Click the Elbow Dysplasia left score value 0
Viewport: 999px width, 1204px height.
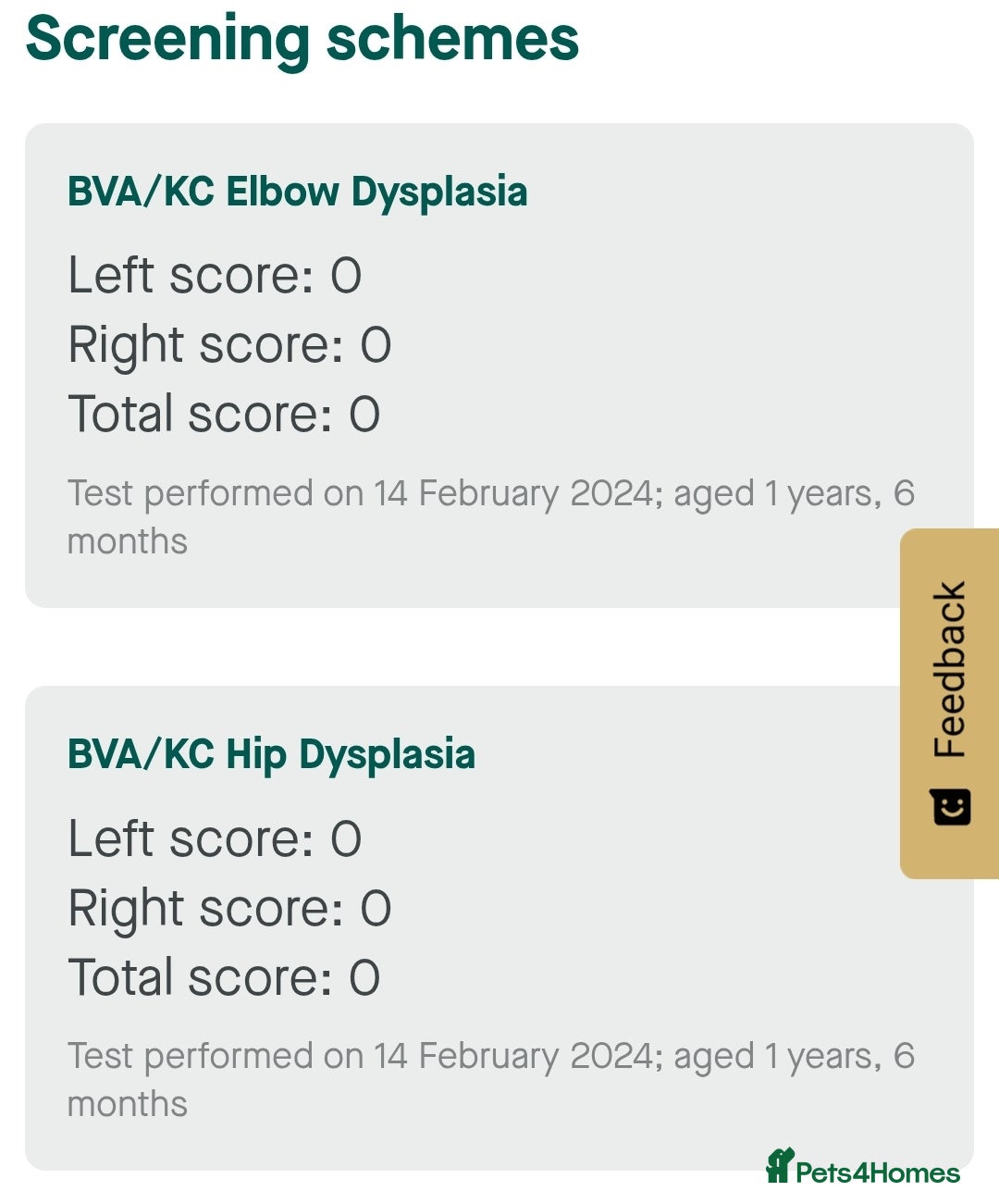click(x=346, y=277)
